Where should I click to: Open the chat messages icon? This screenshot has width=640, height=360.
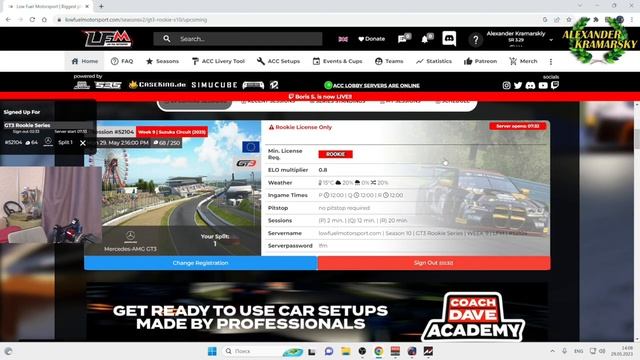point(403,39)
